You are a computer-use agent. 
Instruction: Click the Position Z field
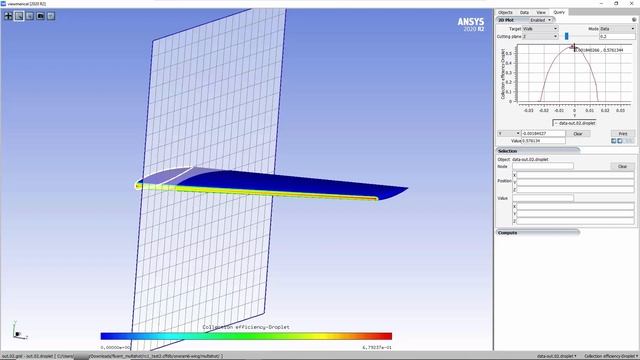coord(576,190)
